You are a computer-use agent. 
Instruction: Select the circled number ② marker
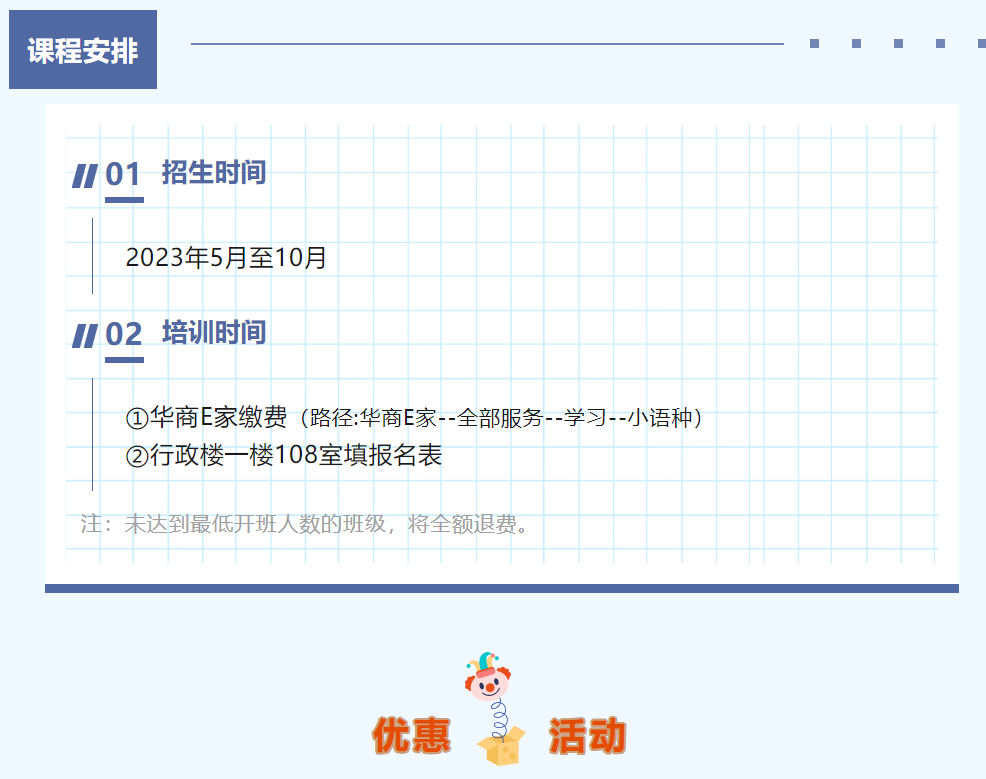point(137,457)
